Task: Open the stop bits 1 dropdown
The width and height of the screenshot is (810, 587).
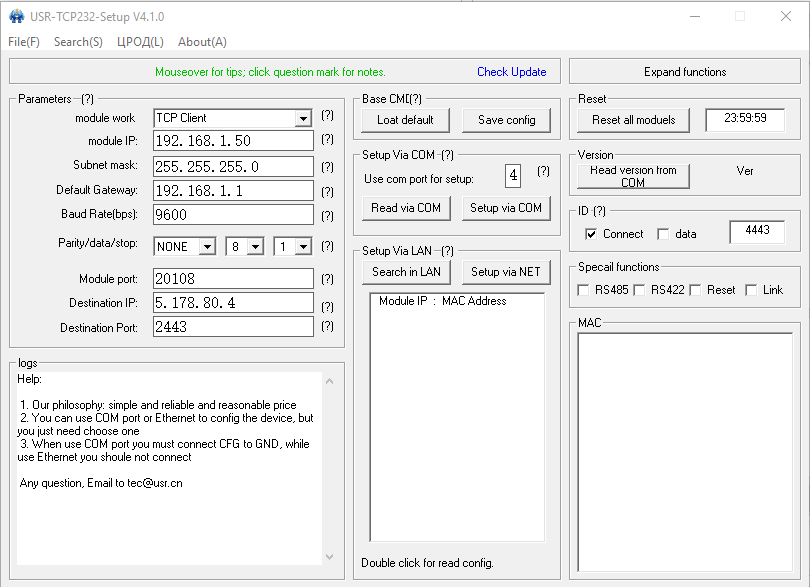Action: [303, 246]
